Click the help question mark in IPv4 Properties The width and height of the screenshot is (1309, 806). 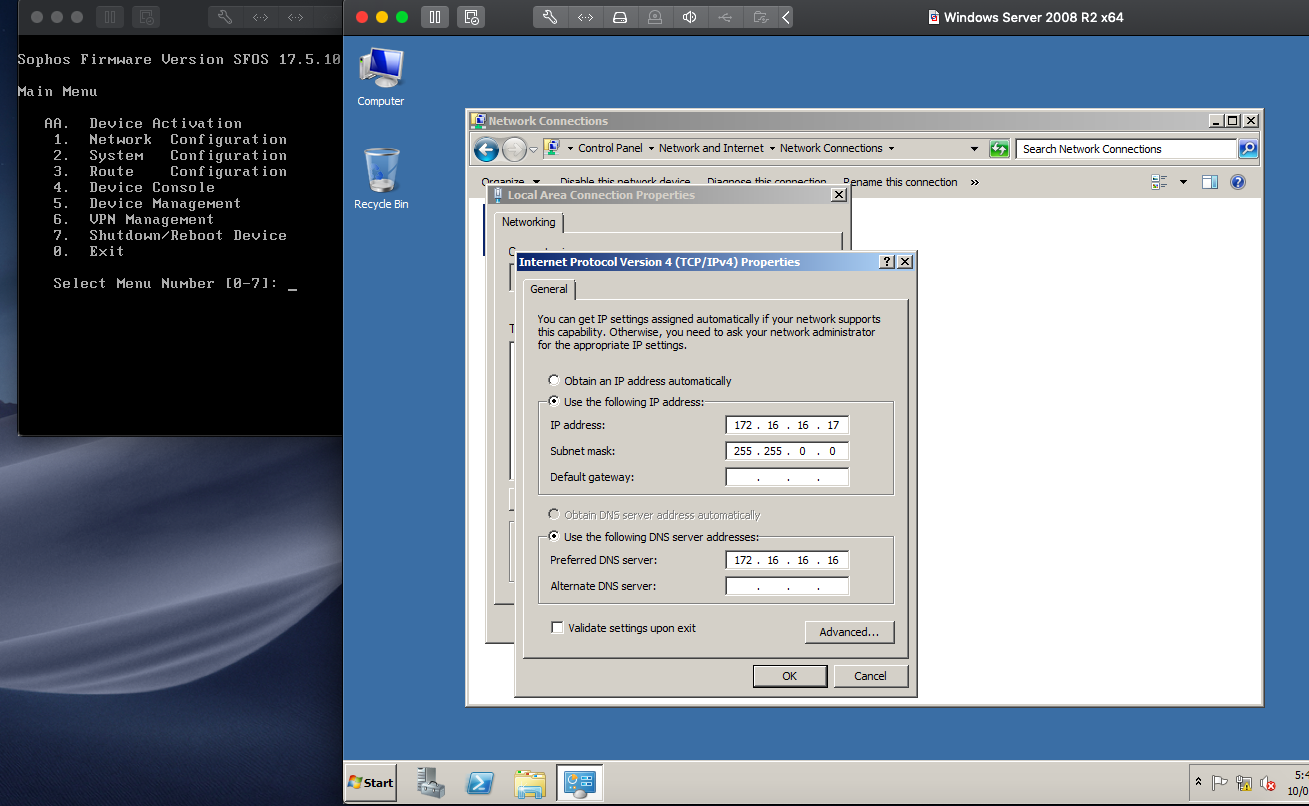click(x=886, y=261)
